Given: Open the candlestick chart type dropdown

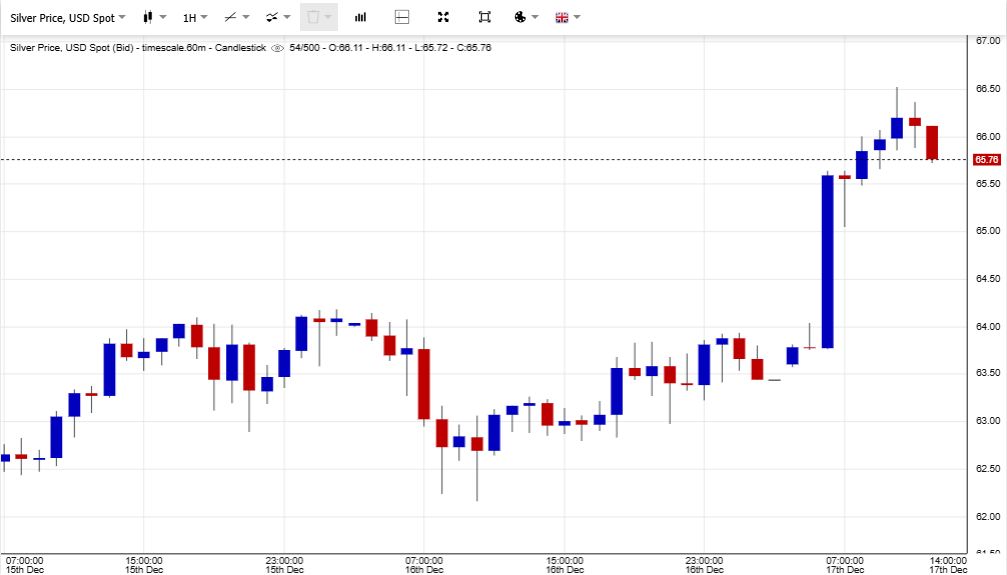Looking at the screenshot, I should pos(154,17).
